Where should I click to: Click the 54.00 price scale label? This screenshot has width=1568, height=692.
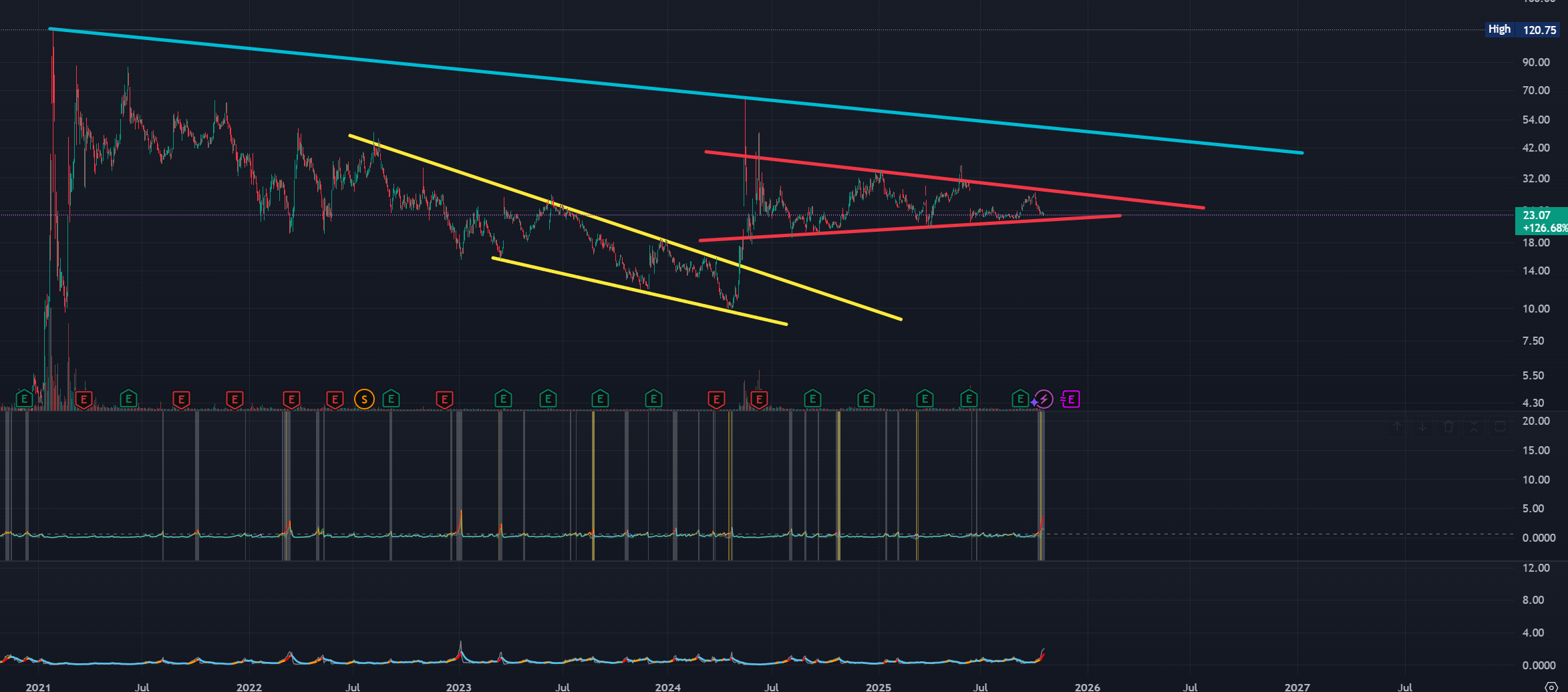(1536, 120)
